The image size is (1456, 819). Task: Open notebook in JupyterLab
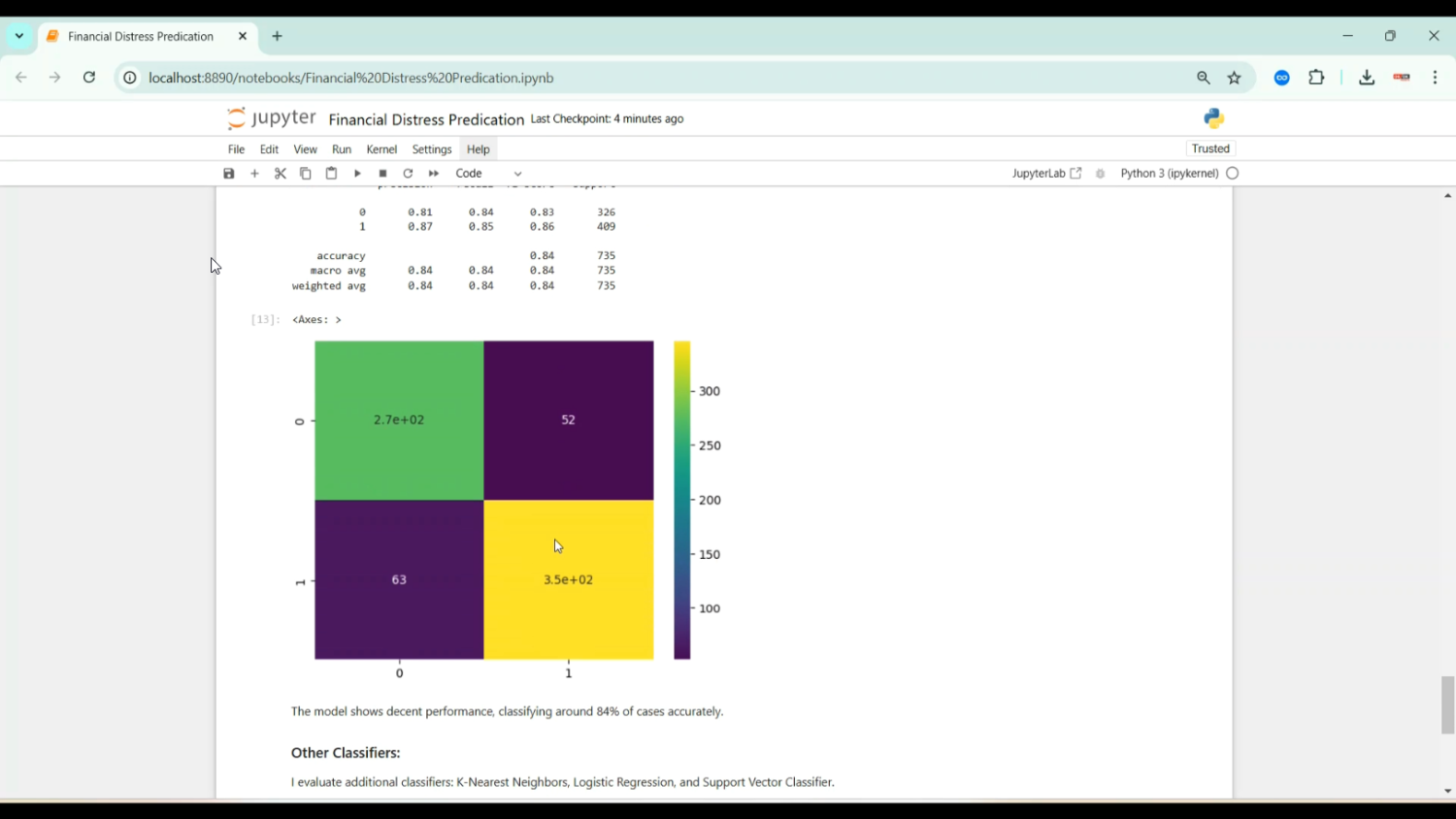[1046, 174]
